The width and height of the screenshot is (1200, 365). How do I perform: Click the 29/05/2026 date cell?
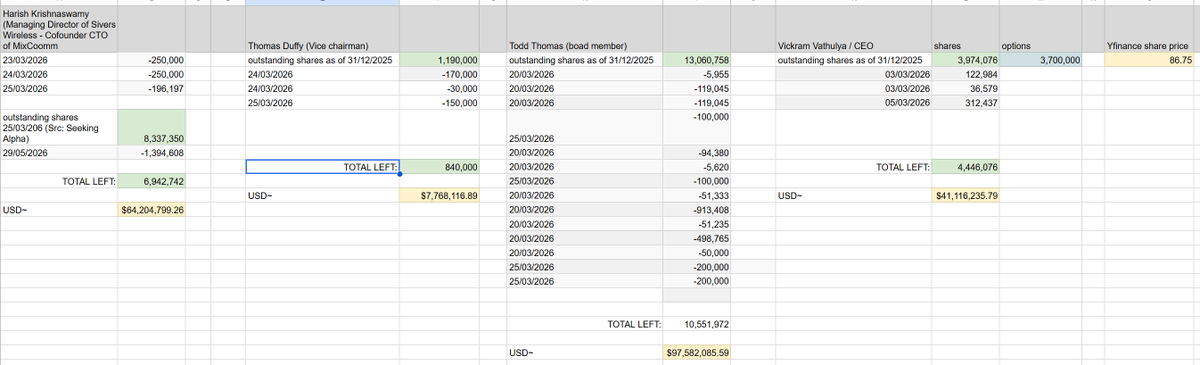(x=59, y=152)
